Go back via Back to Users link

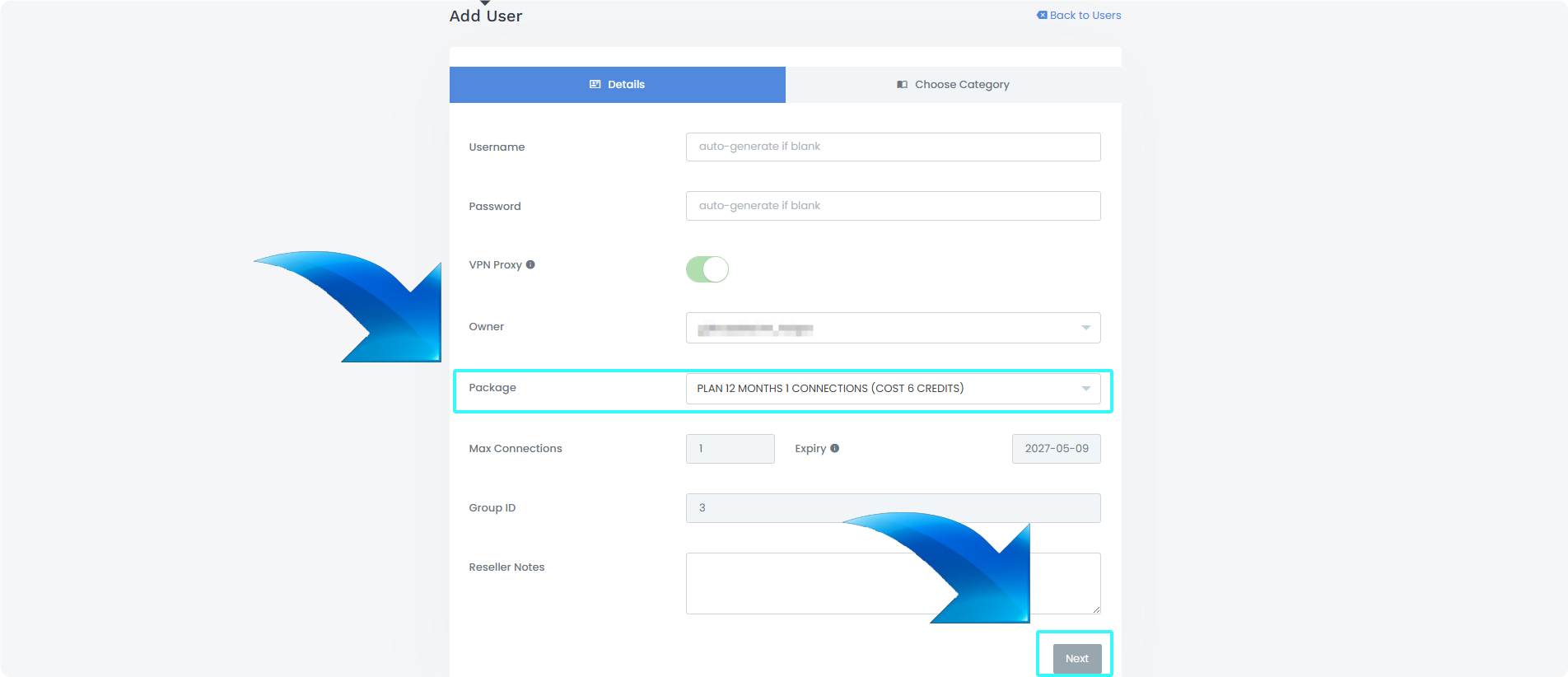tap(1079, 15)
